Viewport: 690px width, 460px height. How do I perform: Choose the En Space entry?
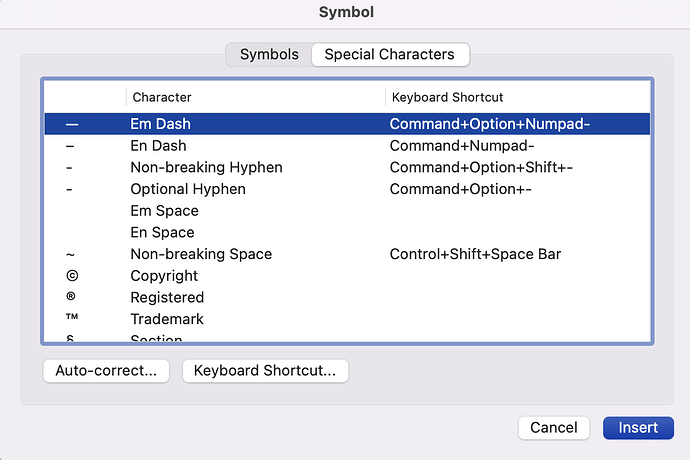[x=162, y=233]
